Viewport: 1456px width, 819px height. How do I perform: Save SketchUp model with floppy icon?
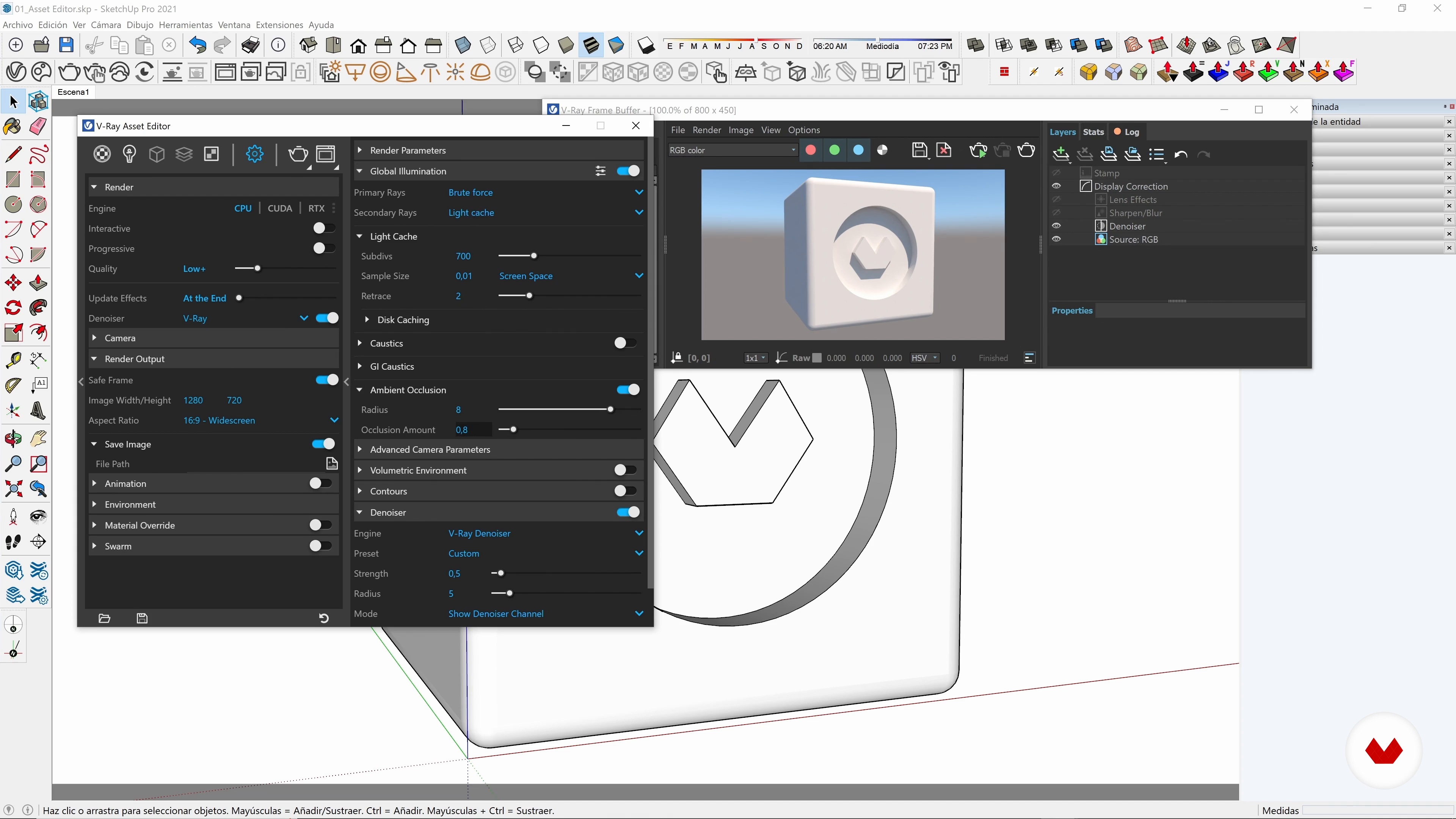coord(66,45)
